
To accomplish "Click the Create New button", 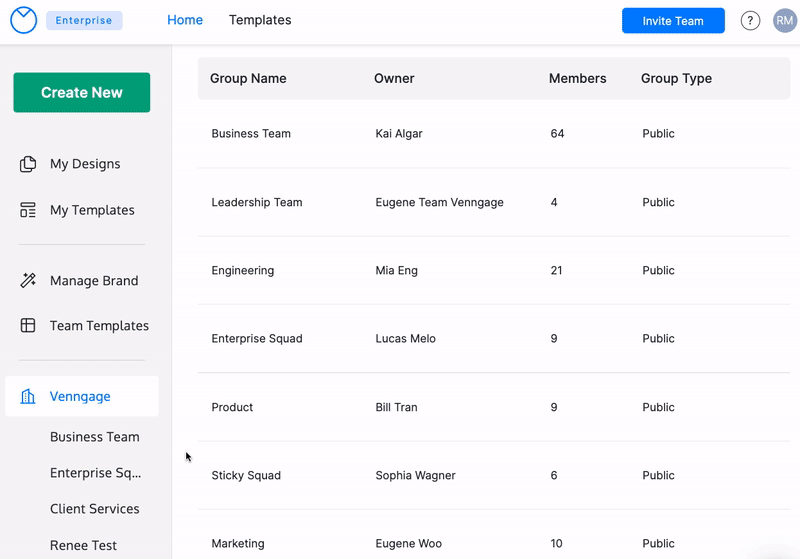I will tap(82, 93).
